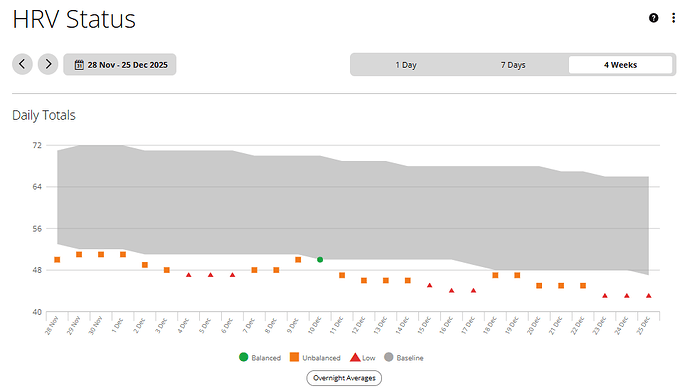Click the 40 y-axis label

(37, 312)
